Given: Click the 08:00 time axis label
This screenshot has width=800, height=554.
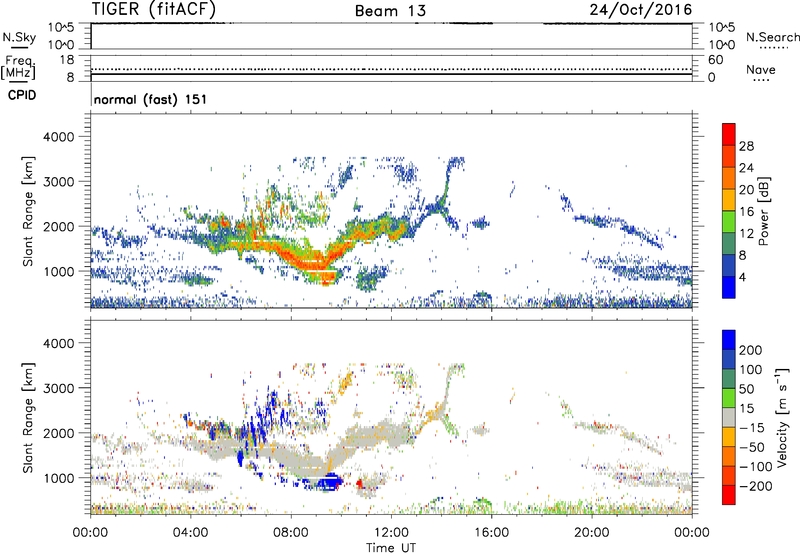Looking at the screenshot, I should (291, 533).
